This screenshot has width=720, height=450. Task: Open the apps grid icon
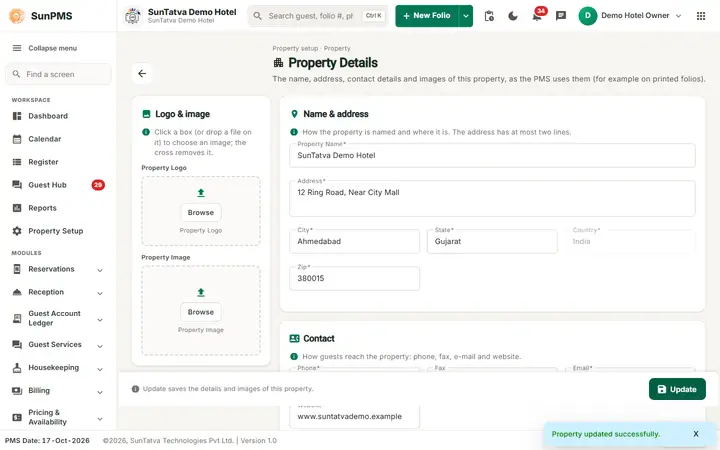click(x=701, y=16)
